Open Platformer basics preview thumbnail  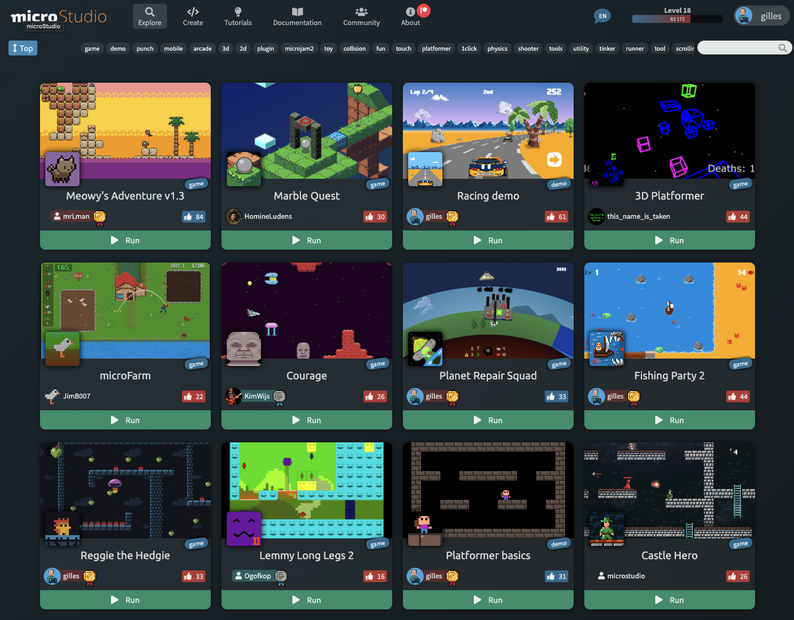click(x=488, y=490)
